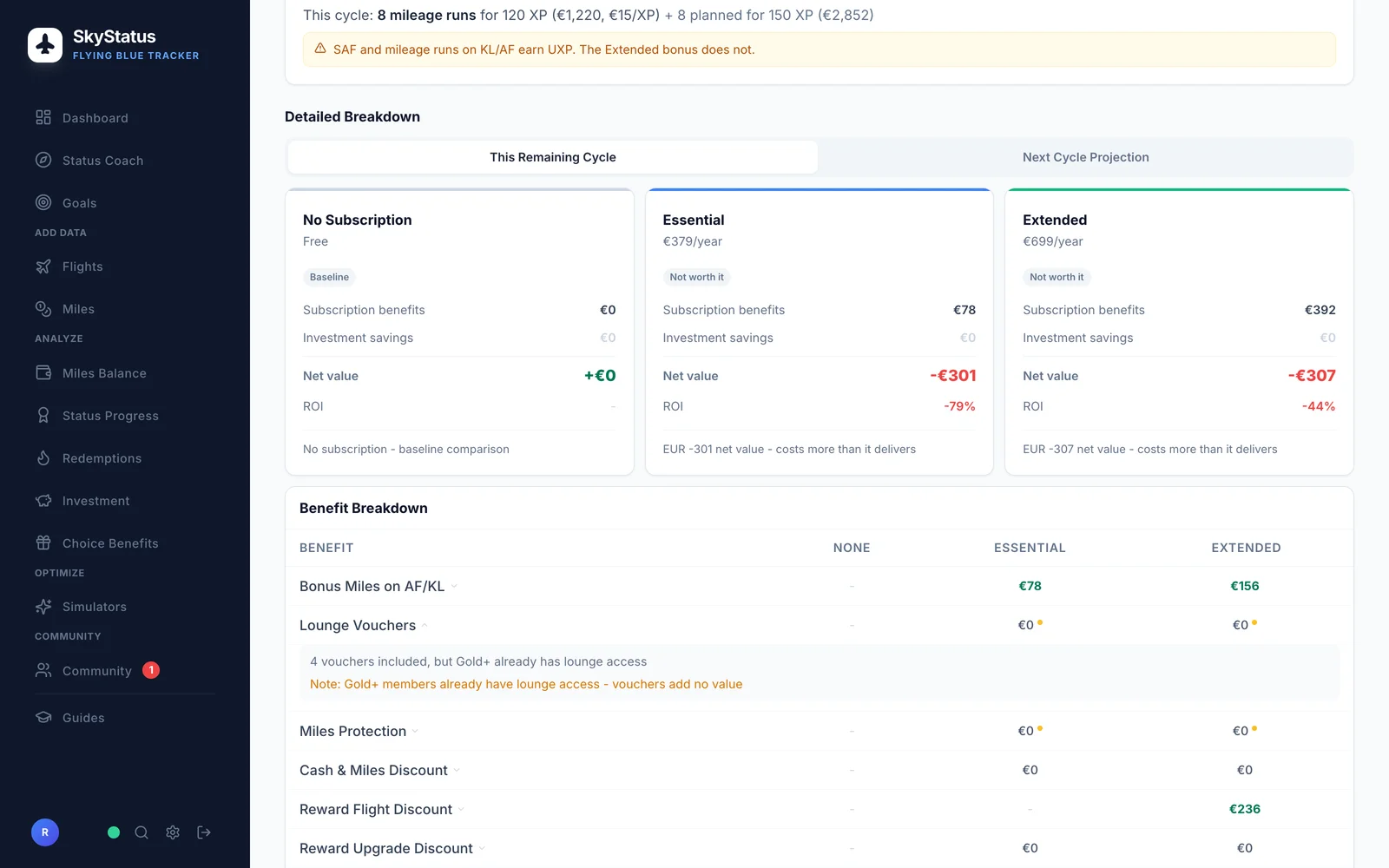Click the Miles sidebar label
This screenshot has width=1389, height=868.
[78, 309]
